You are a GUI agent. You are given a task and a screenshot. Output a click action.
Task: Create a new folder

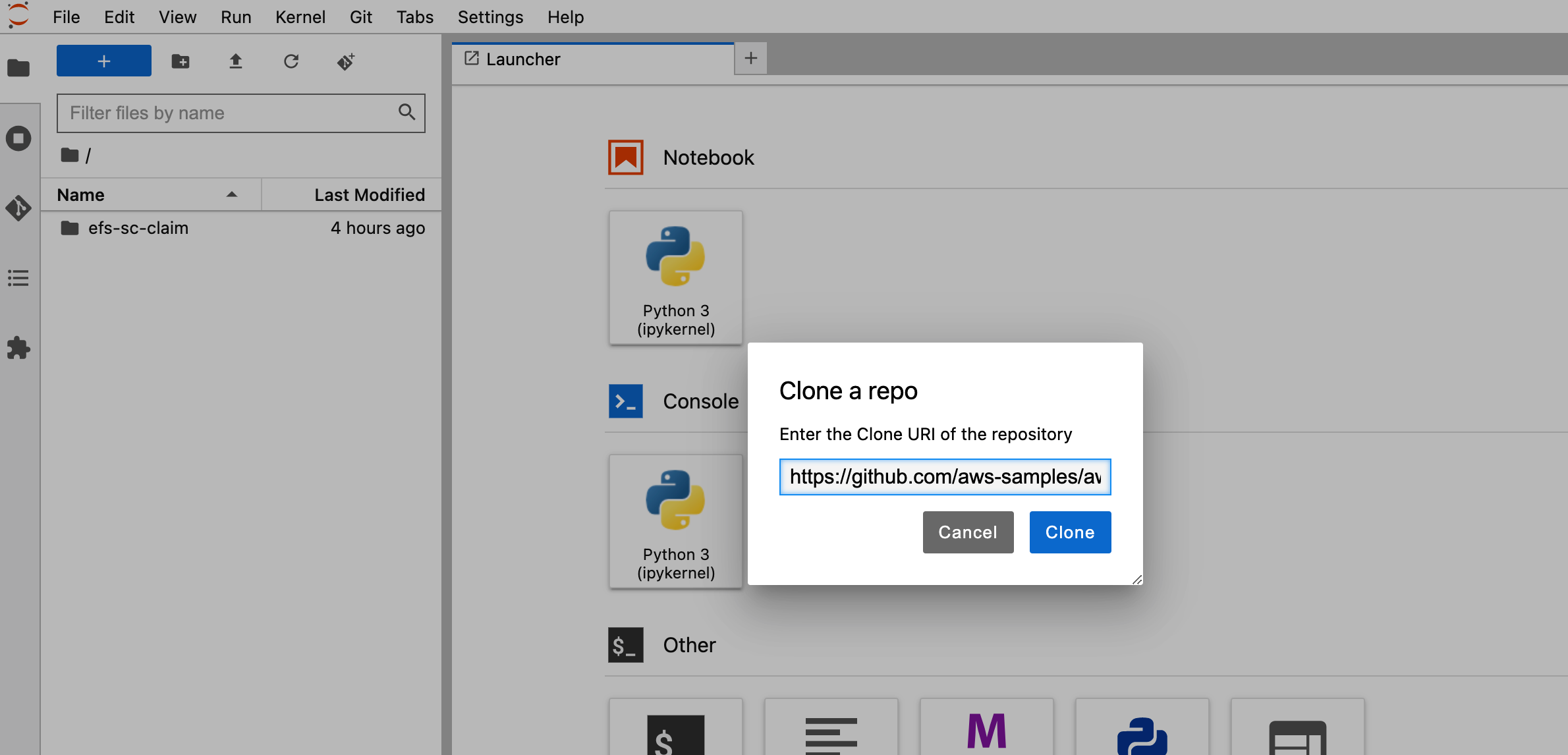[181, 61]
